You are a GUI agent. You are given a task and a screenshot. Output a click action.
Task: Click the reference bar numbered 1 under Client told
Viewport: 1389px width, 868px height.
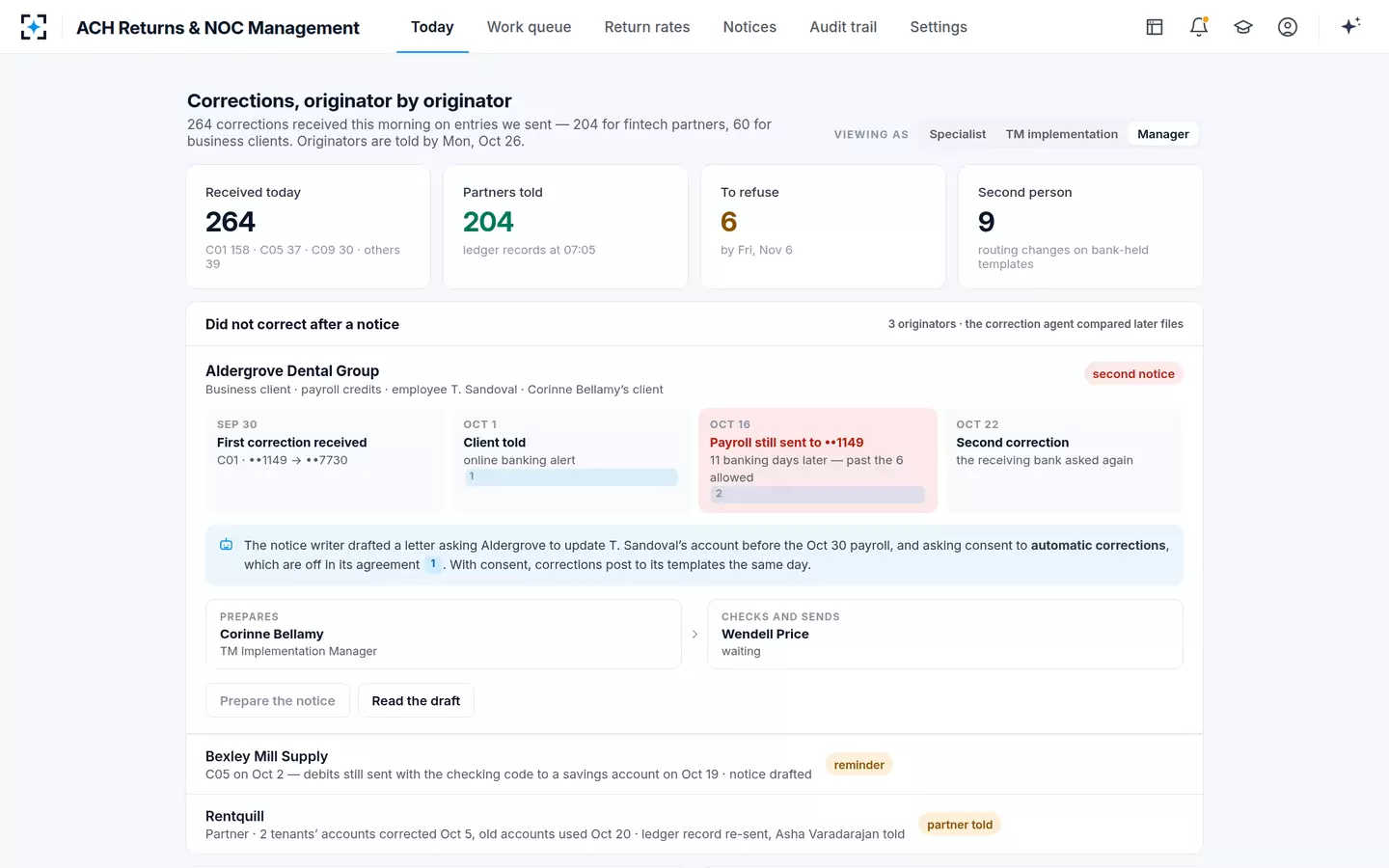pyautogui.click(x=571, y=476)
